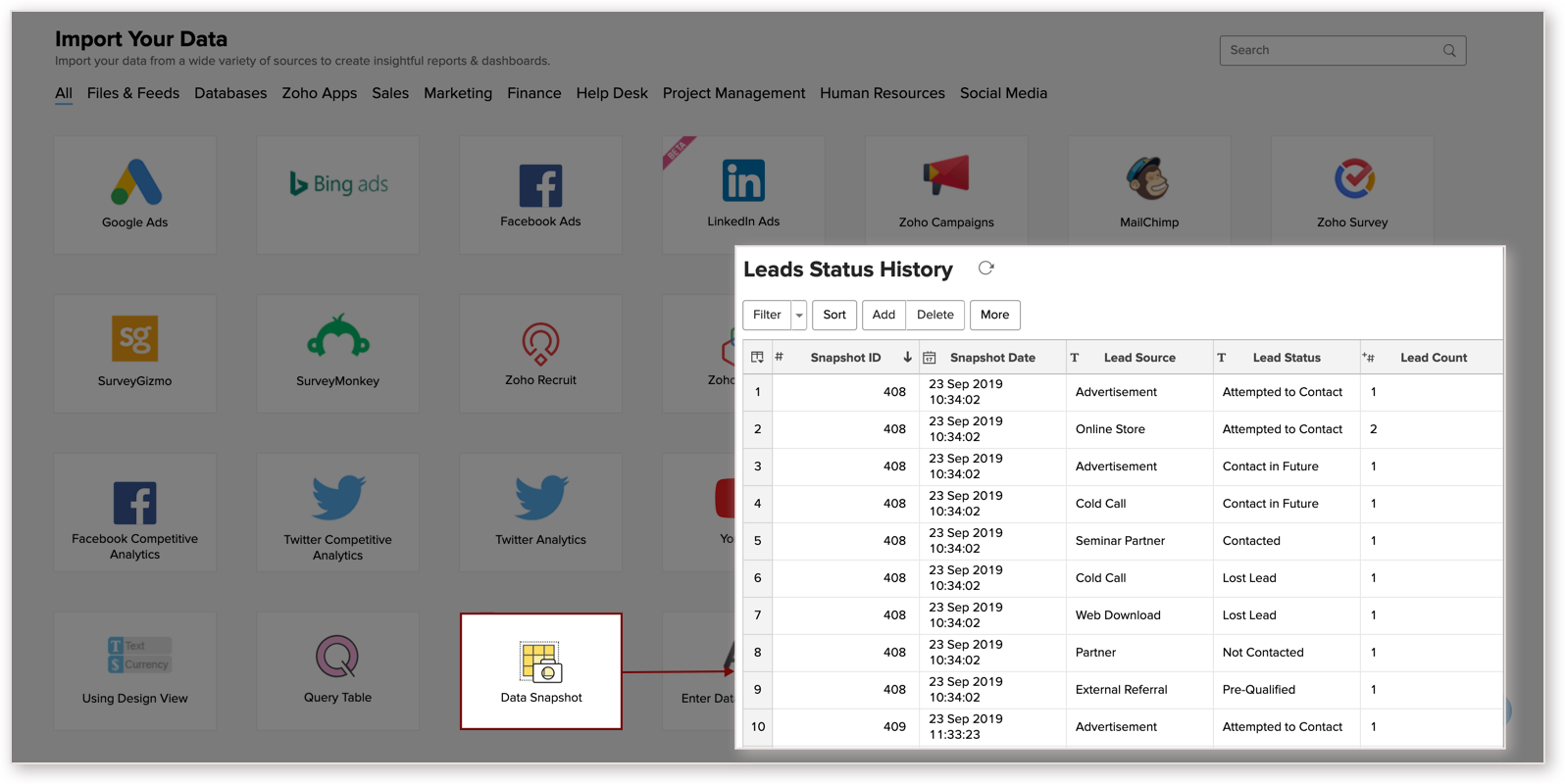Image resolution: width=1565 pixels, height=784 pixels.
Task: Click the 'Pre-Qualified' status cell
Action: (x=1287, y=690)
